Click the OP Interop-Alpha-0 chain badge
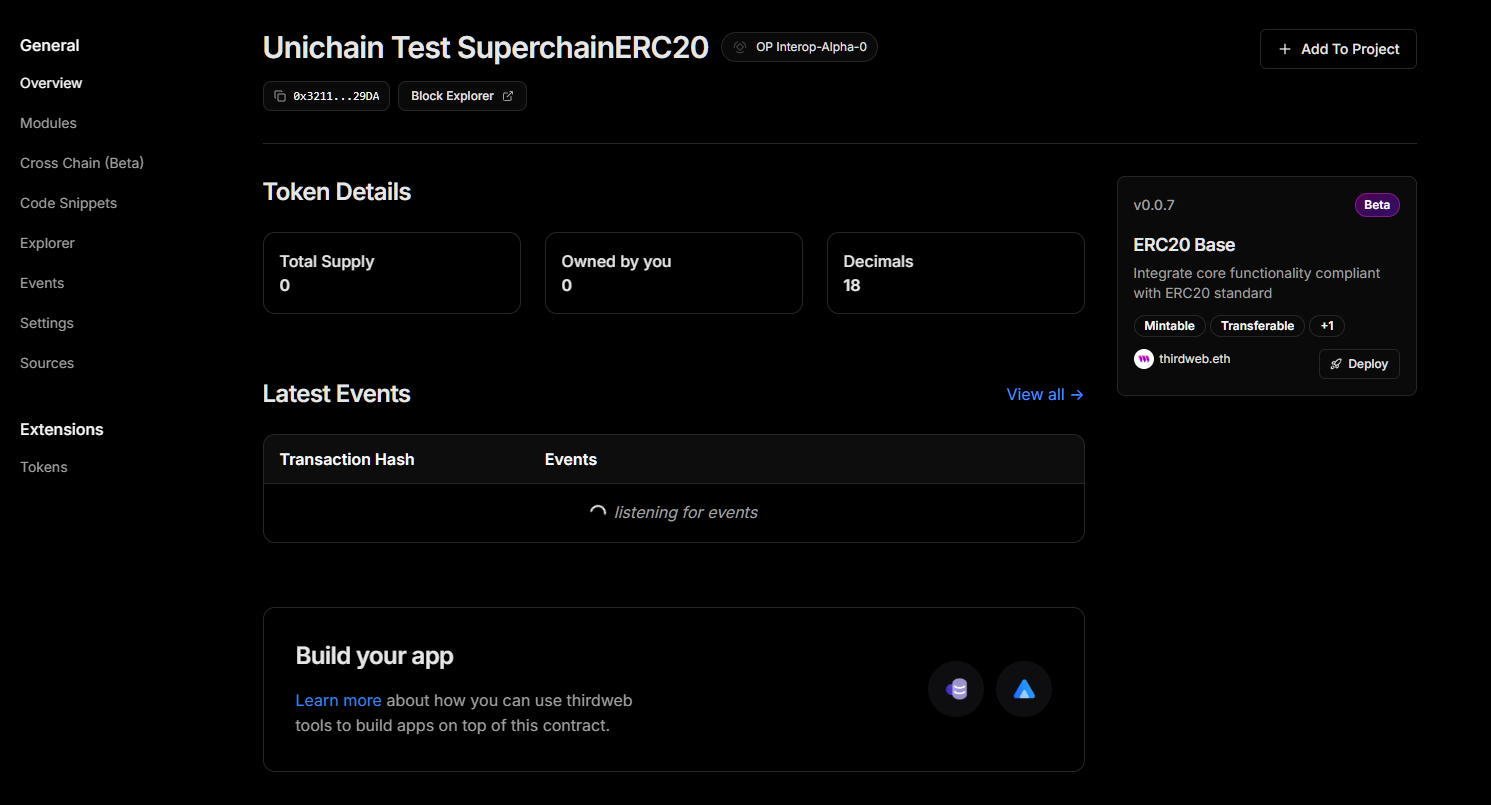 (799, 47)
